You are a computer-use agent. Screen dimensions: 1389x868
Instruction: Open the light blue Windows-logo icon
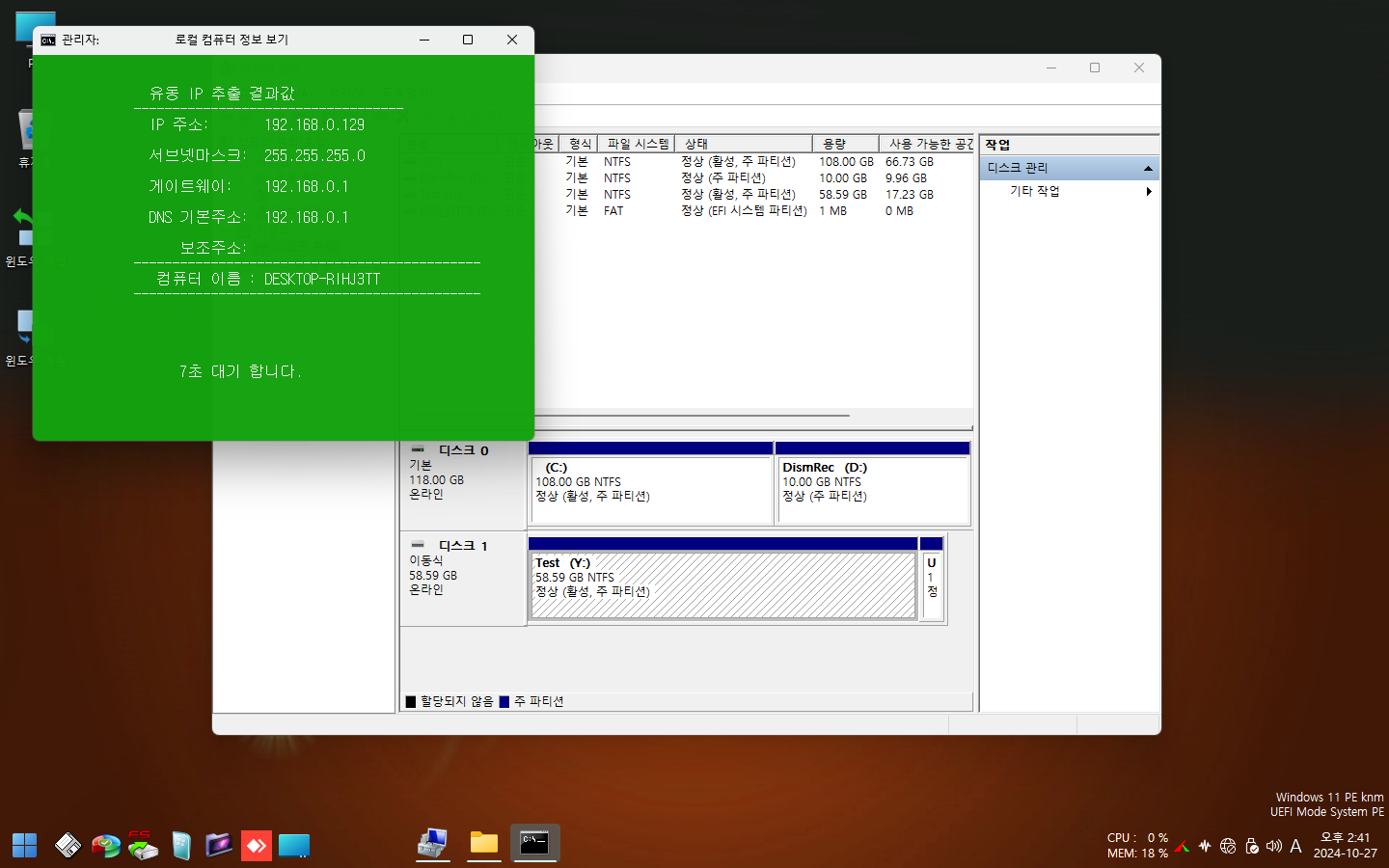[180, 846]
